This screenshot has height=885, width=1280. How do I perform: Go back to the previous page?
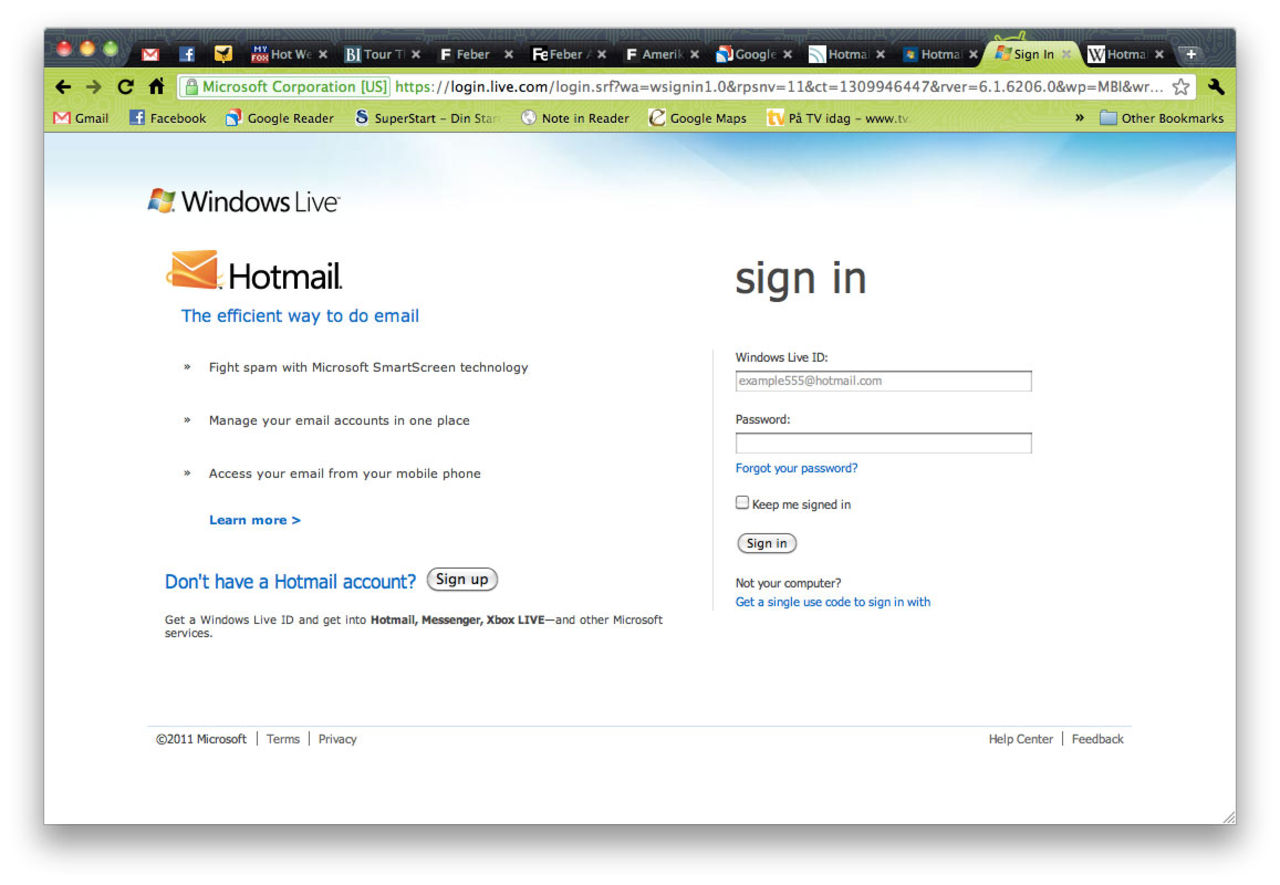(62, 87)
